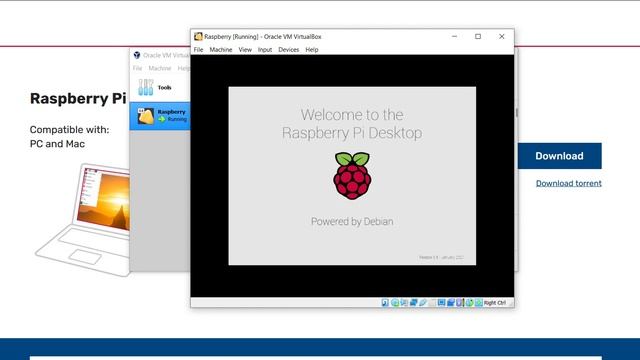Screen dimensions: 640x360
Task: Click 'Compatible with:' text on webpage
Action: click(x=69, y=130)
